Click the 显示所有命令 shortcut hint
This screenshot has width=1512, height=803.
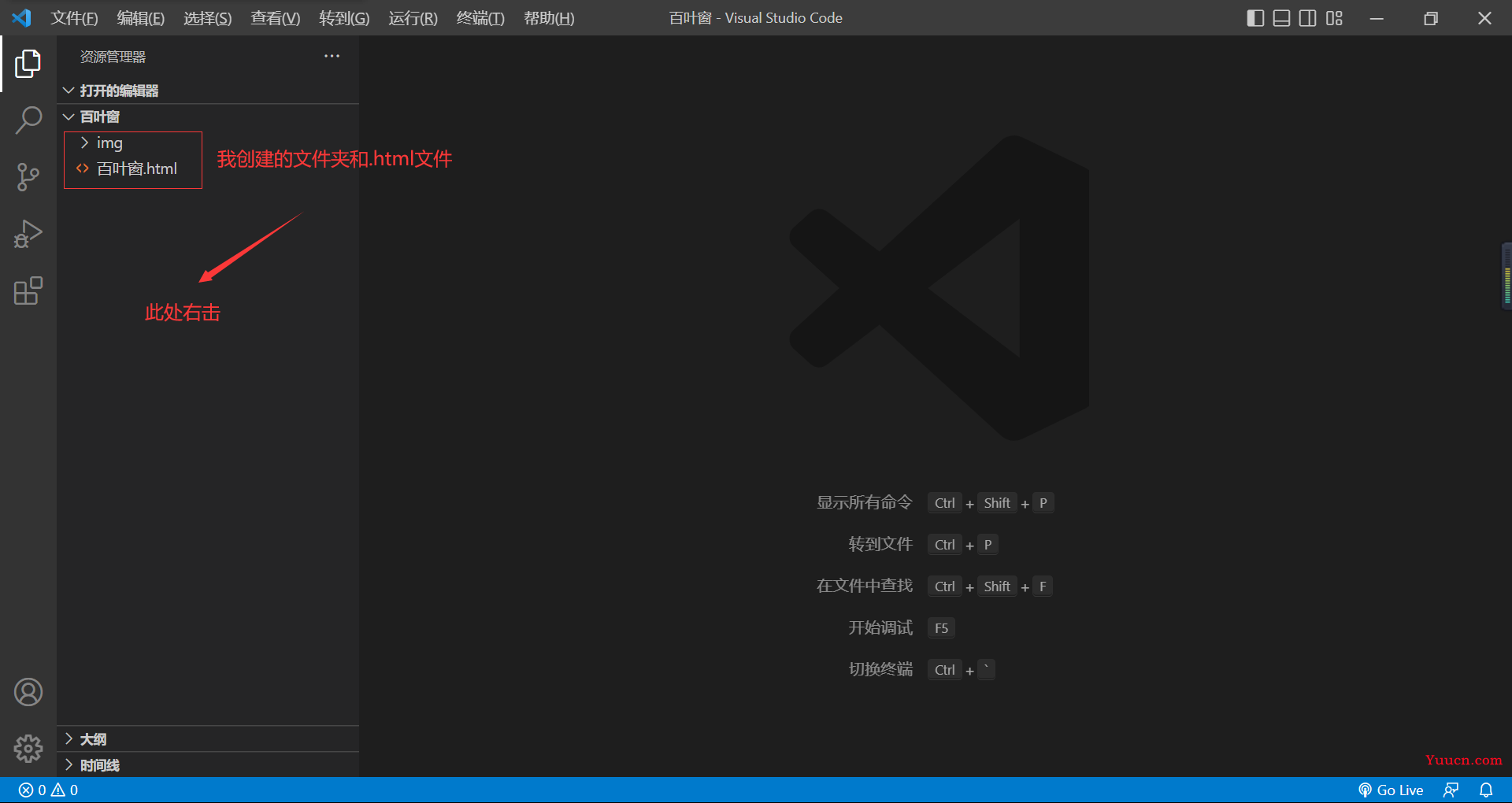pyautogui.click(x=865, y=502)
